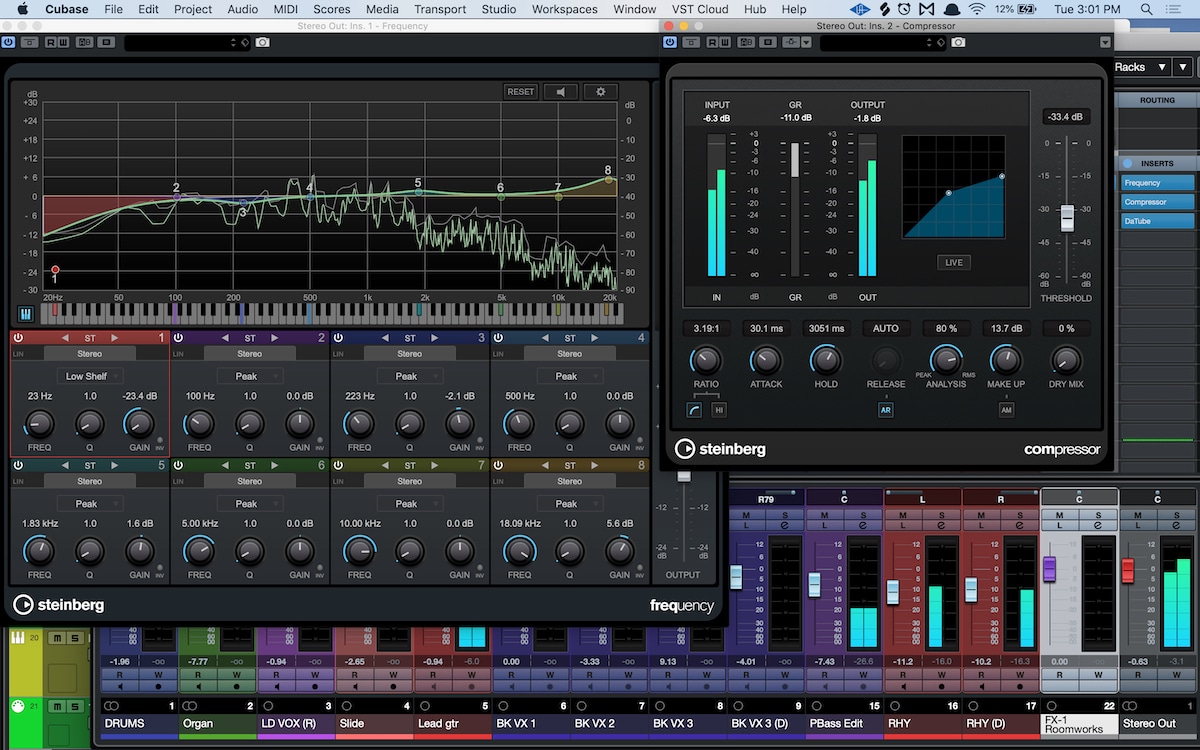Screen dimensions: 1200x750
Task: Click the Steinberg logo in Frequency
Action: coord(59,604)
